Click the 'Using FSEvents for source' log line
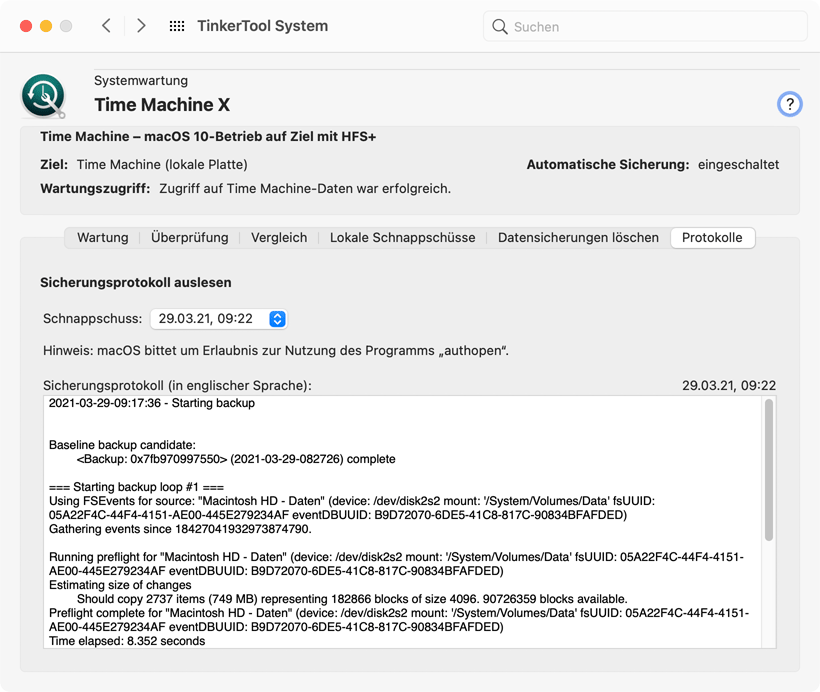This screenshot has height=692, width=820. click(x=351, y=508)
